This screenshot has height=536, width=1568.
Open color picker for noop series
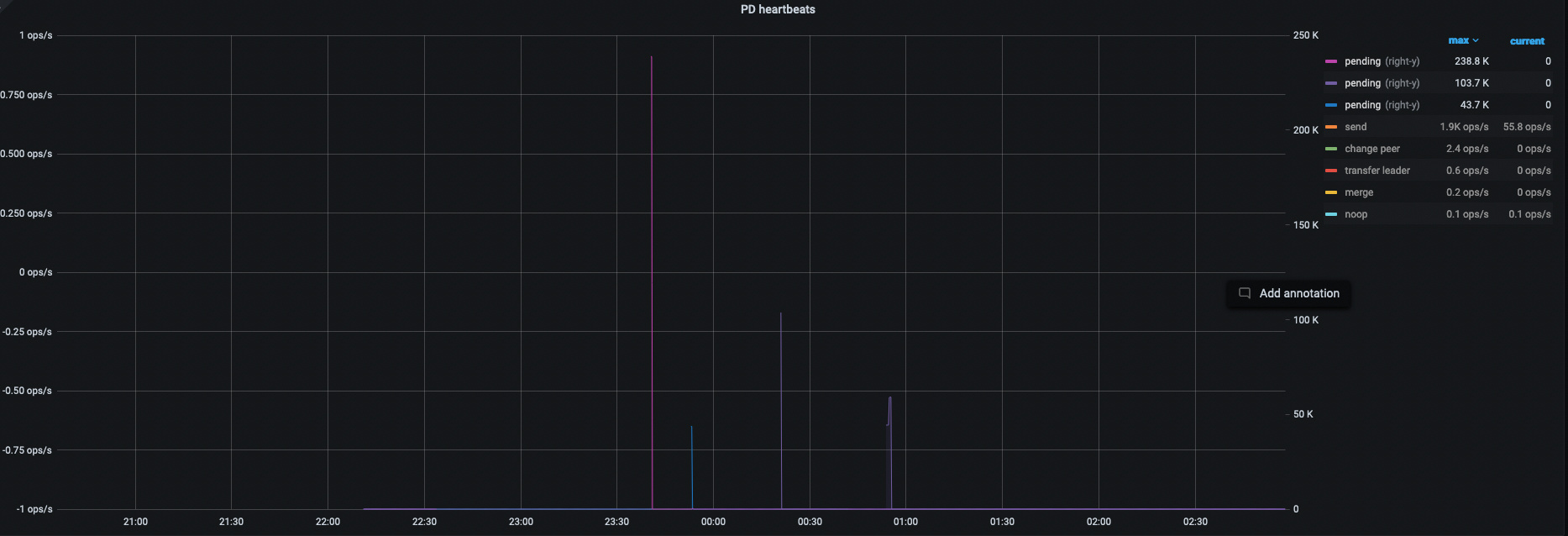point(1331,214)
